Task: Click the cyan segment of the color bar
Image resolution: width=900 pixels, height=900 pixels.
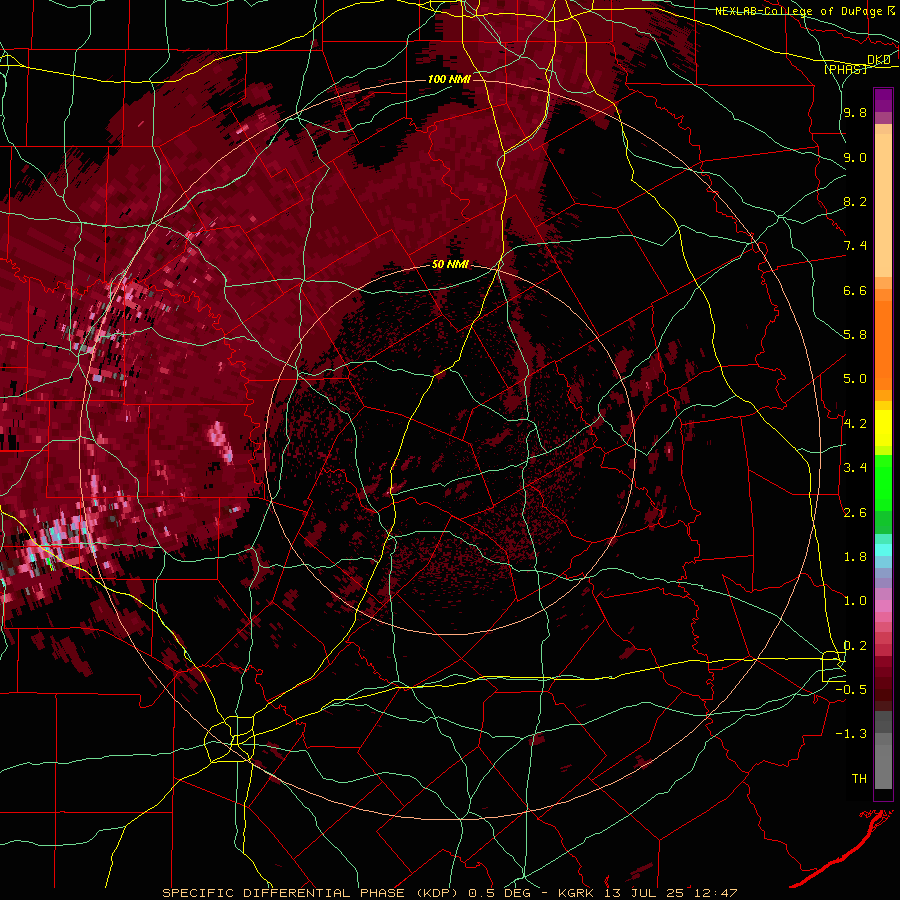Action: tap(883, 550)
